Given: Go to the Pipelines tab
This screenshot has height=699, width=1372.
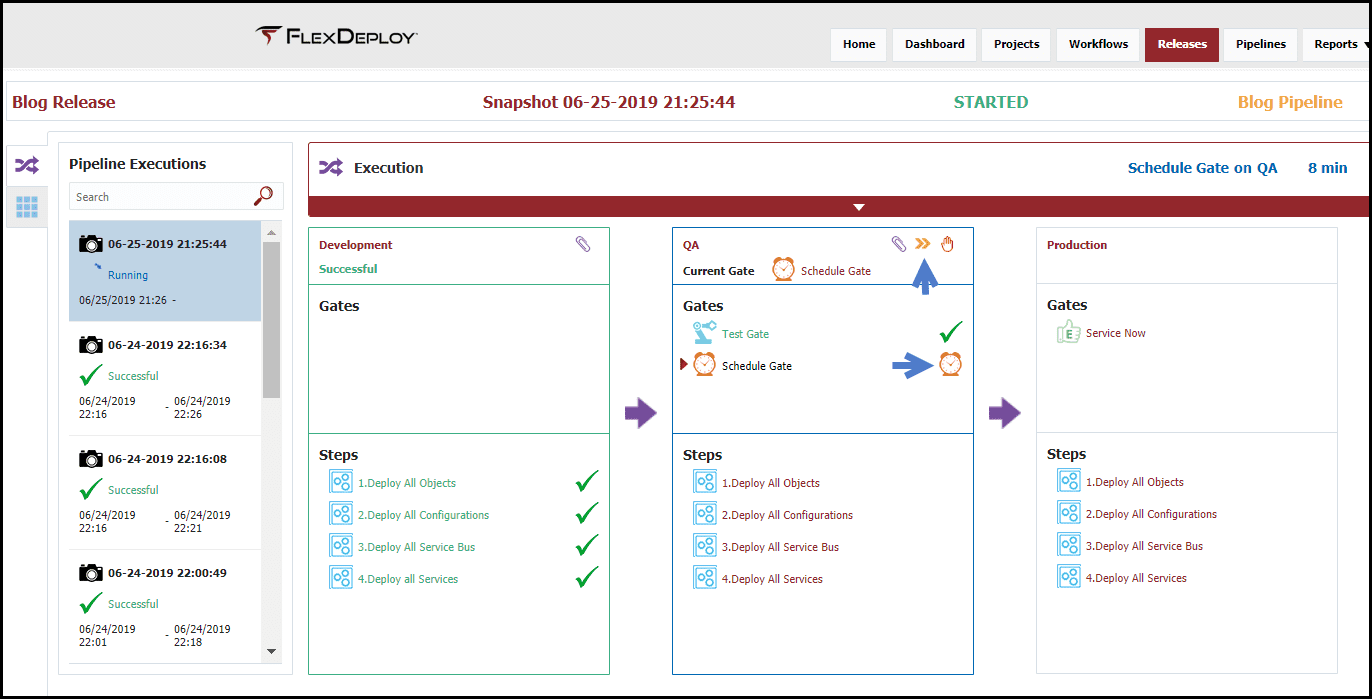Looking at the screenshot, I should point(1260,44).
